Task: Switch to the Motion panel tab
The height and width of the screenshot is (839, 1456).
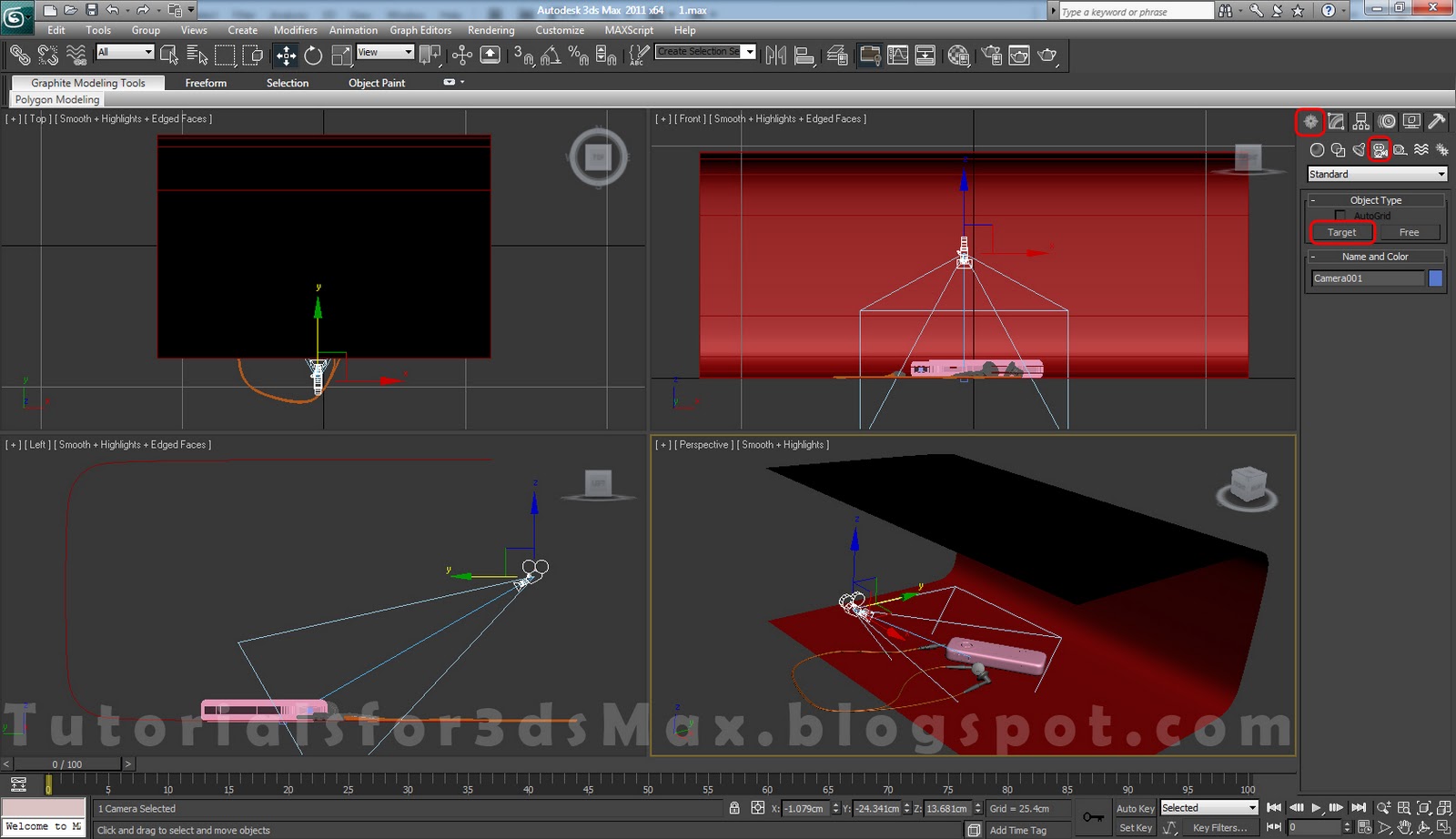Action: click(x=1387, y=121)
